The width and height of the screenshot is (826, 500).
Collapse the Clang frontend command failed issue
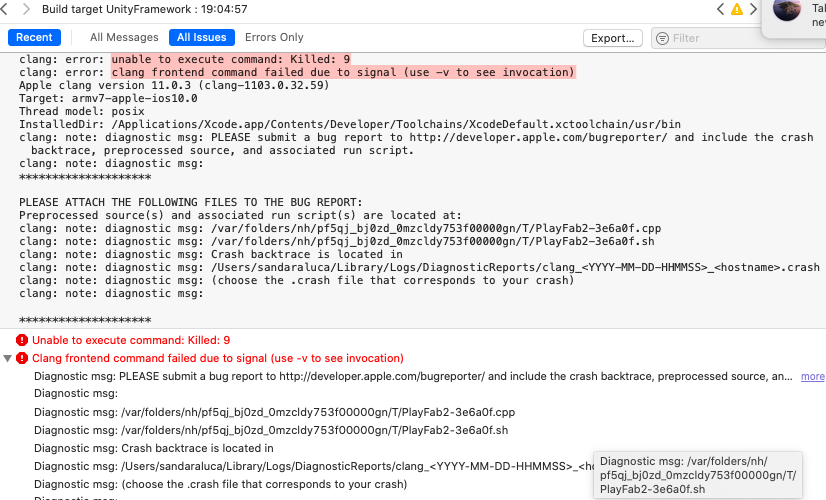pyautogui.click(x=7, y=358)
